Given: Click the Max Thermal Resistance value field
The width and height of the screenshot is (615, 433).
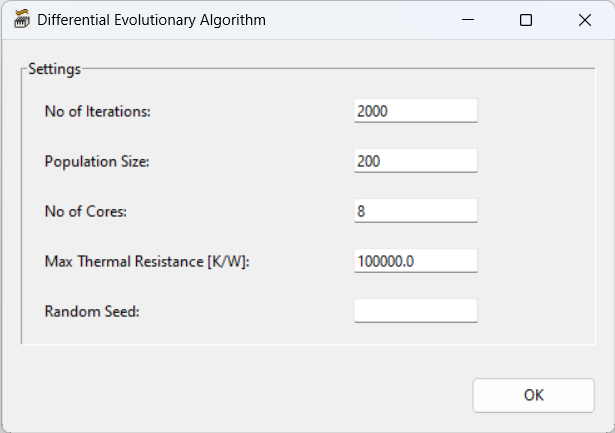Looking at the screenshot, I should (x=416, y=261).
